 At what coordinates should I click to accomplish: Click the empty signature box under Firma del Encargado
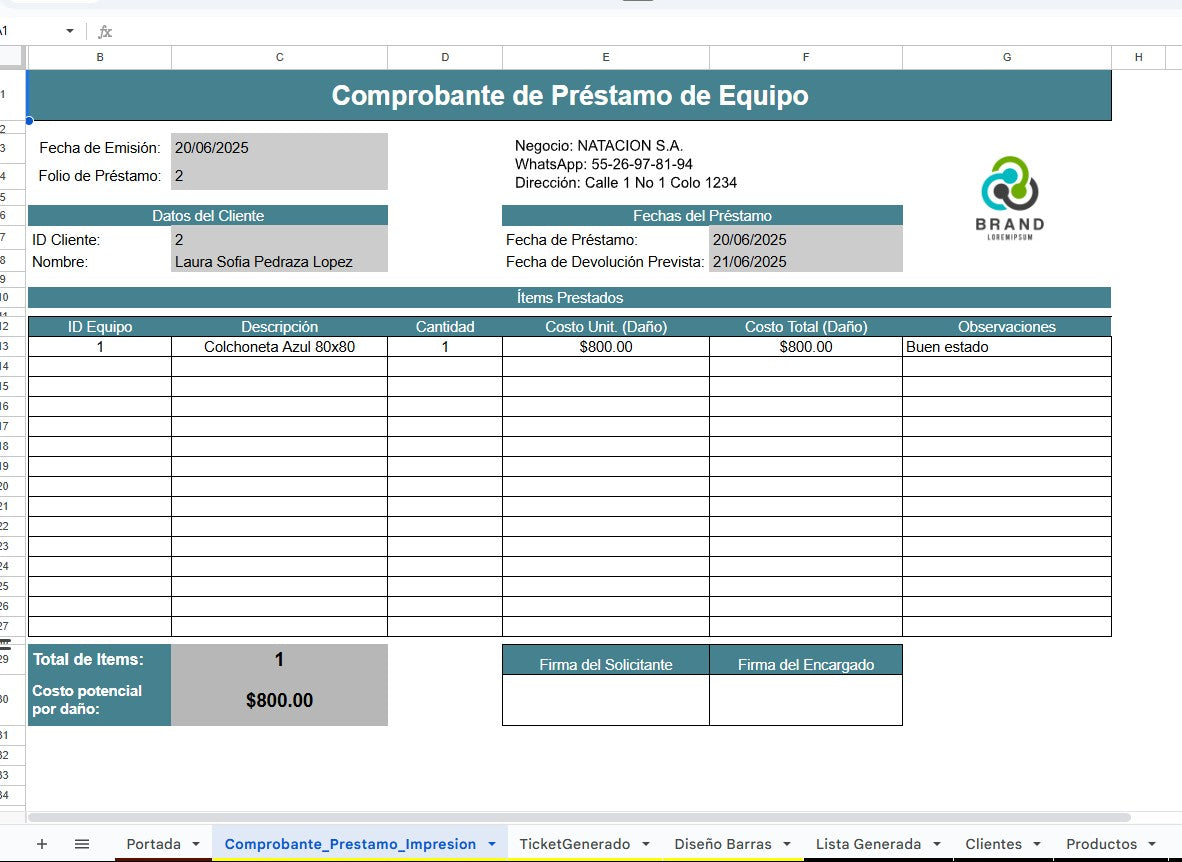click(x=806, y=700)
